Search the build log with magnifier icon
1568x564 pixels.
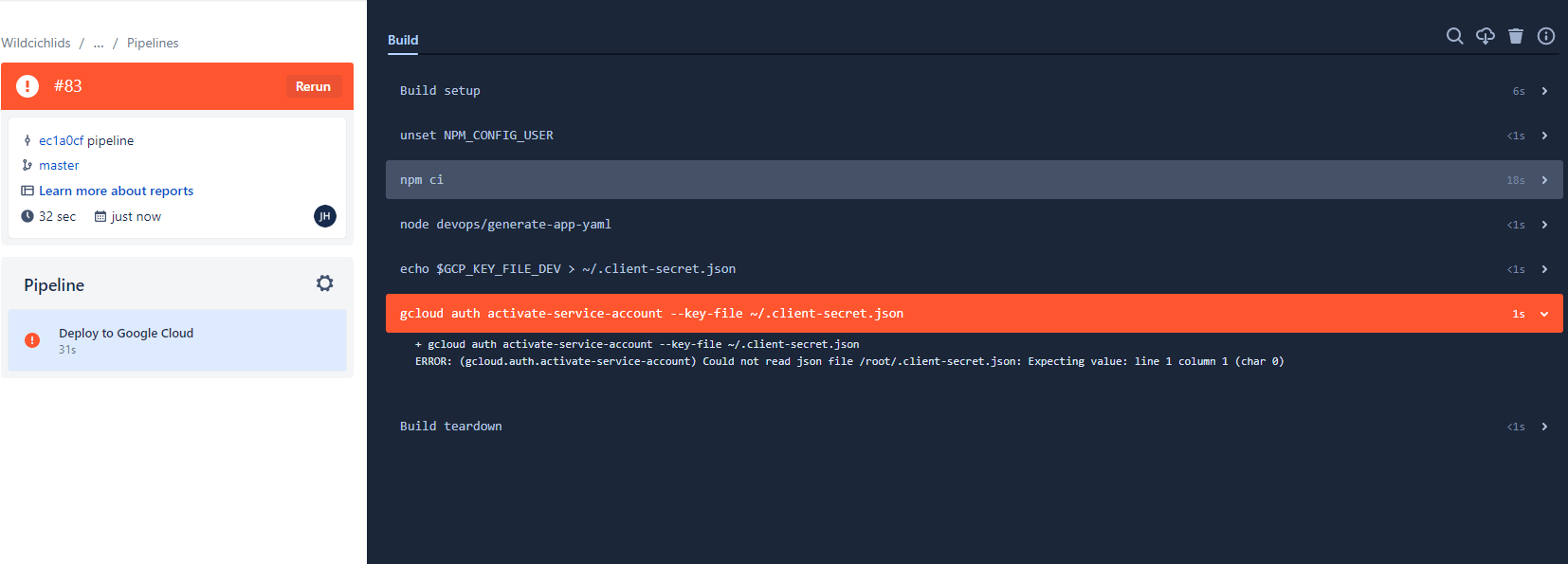tap(1454, 36)
